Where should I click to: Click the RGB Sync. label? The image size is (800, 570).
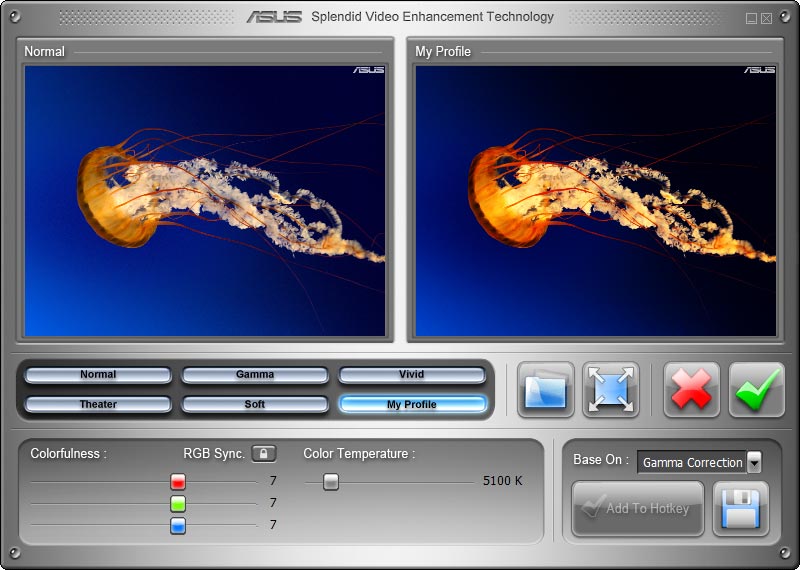(214, 454)
